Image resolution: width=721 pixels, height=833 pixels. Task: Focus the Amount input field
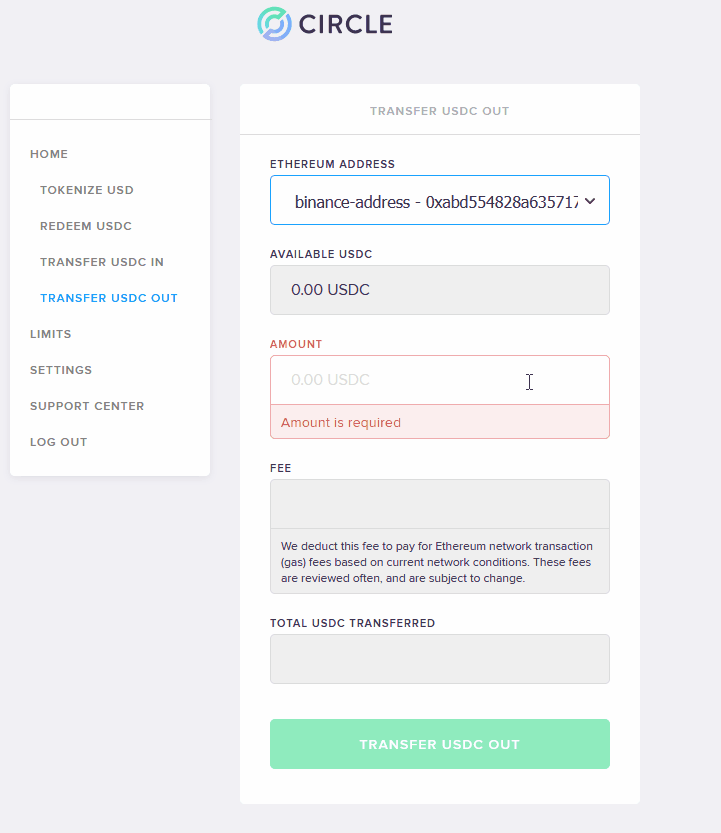click(x=439, y=380)
